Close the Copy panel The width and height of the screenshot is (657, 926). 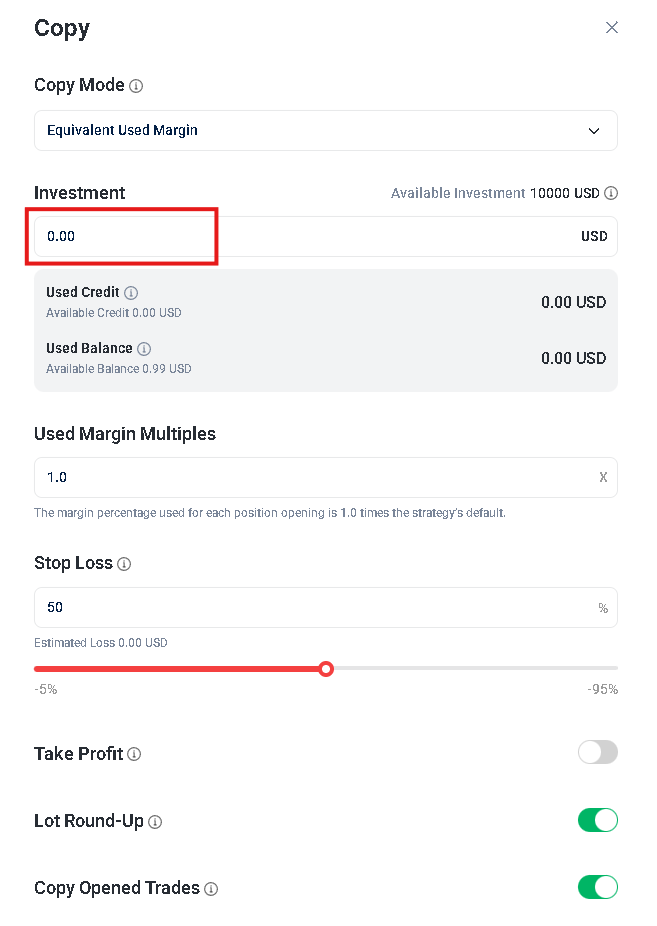pos(612,28)
